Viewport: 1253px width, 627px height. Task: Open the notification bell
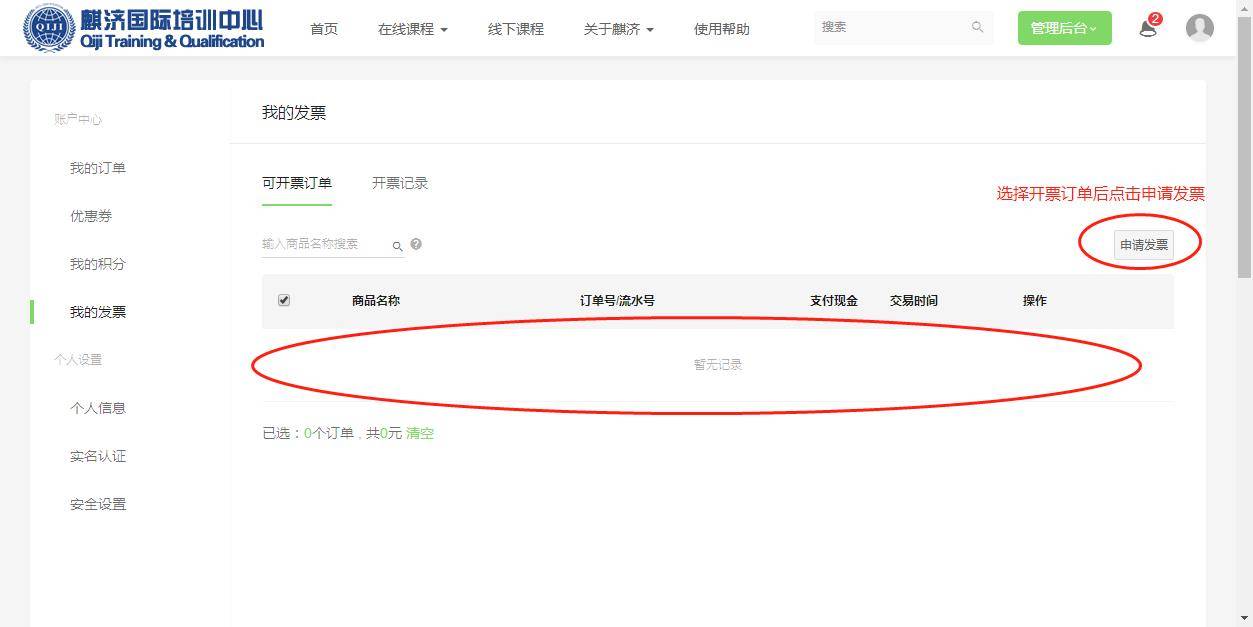click(x=1148, y=28)
